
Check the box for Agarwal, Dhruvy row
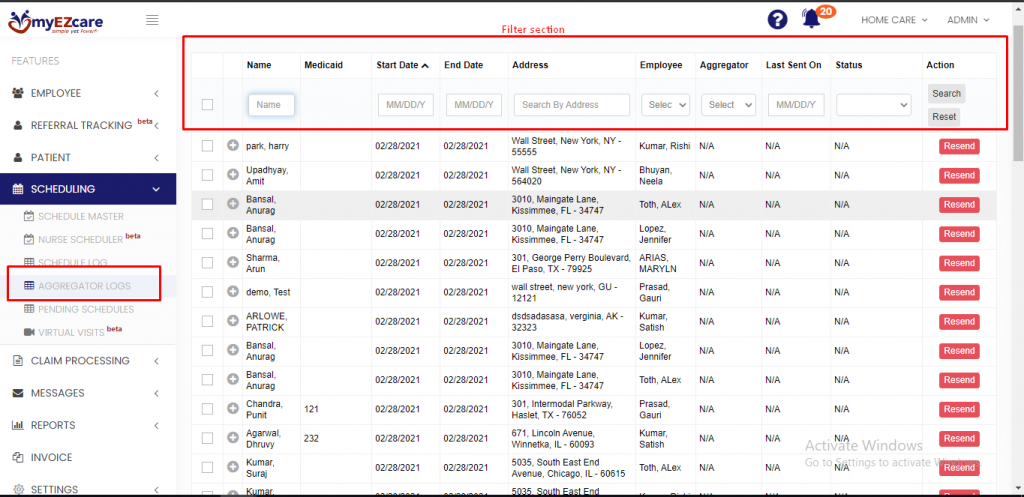(x=207, y=438)
